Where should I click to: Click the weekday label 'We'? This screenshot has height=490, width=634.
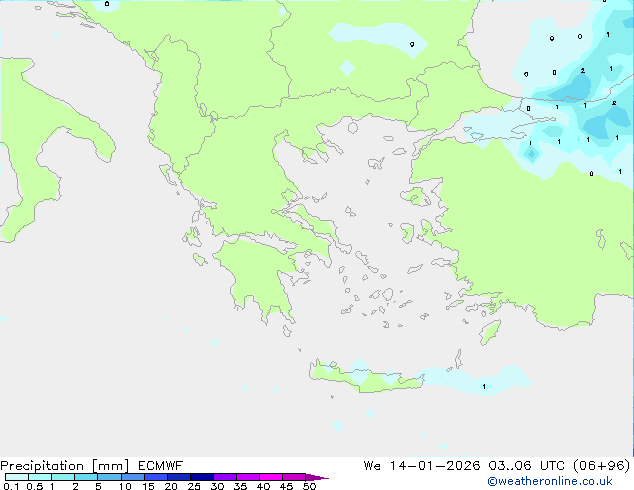click(372, 466)
